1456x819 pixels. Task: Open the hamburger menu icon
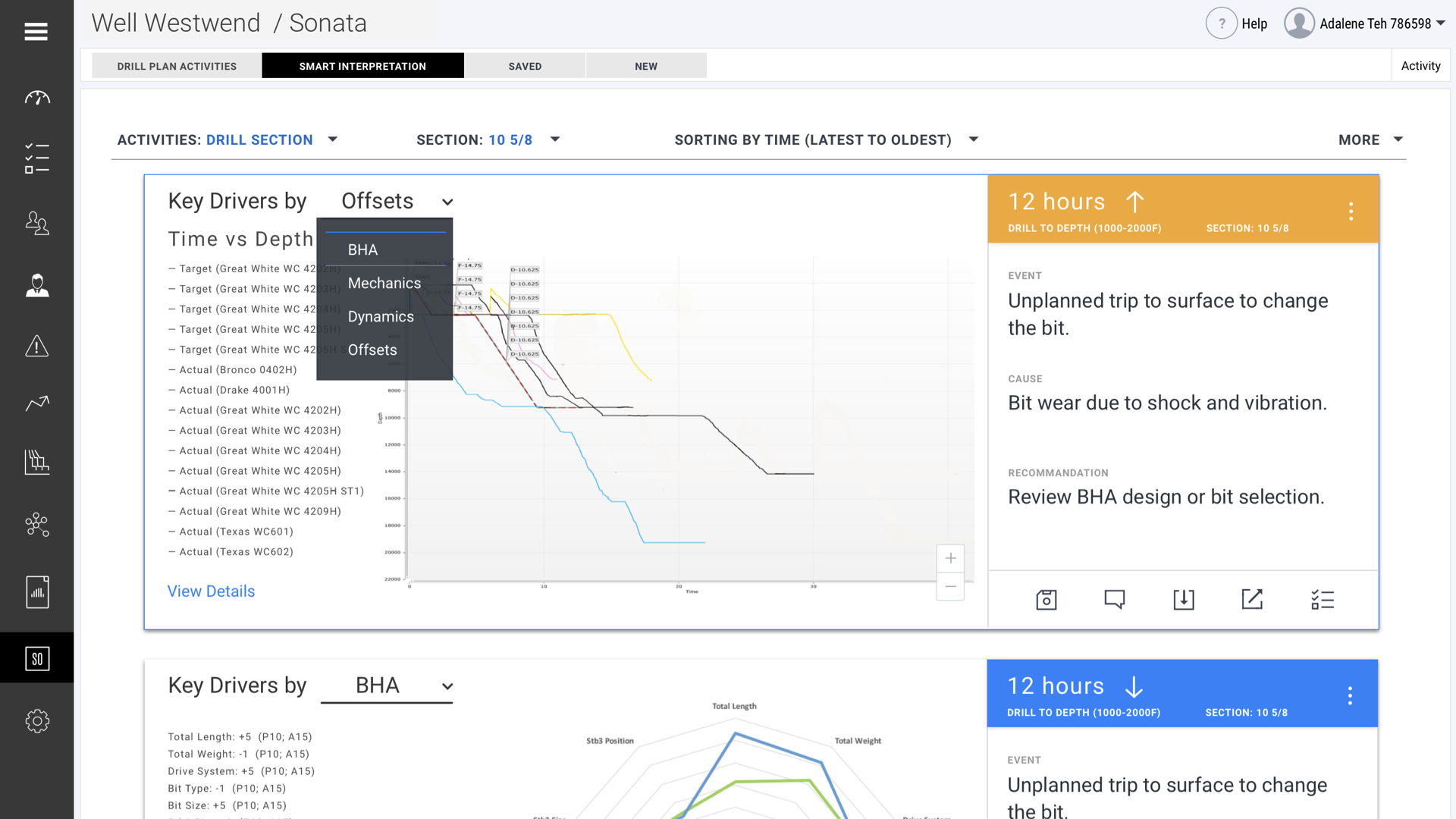[36, 31]
